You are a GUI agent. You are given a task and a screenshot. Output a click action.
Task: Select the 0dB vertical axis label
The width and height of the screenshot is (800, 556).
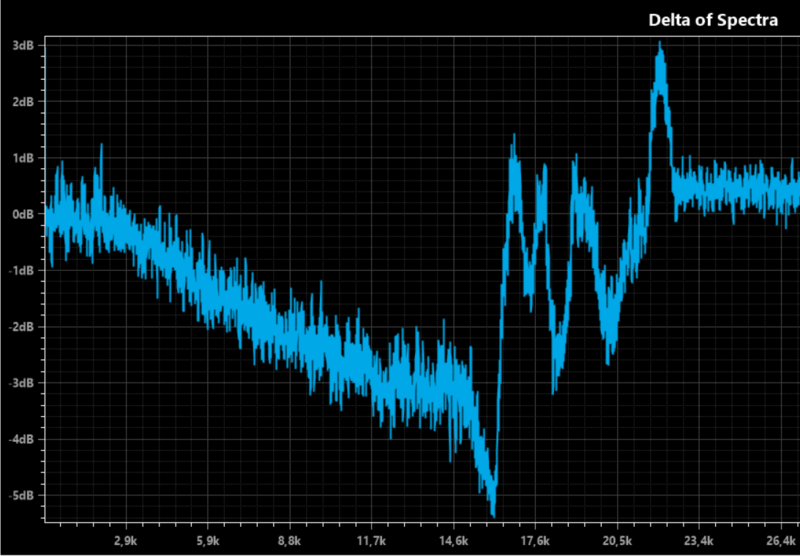point(23,214)
